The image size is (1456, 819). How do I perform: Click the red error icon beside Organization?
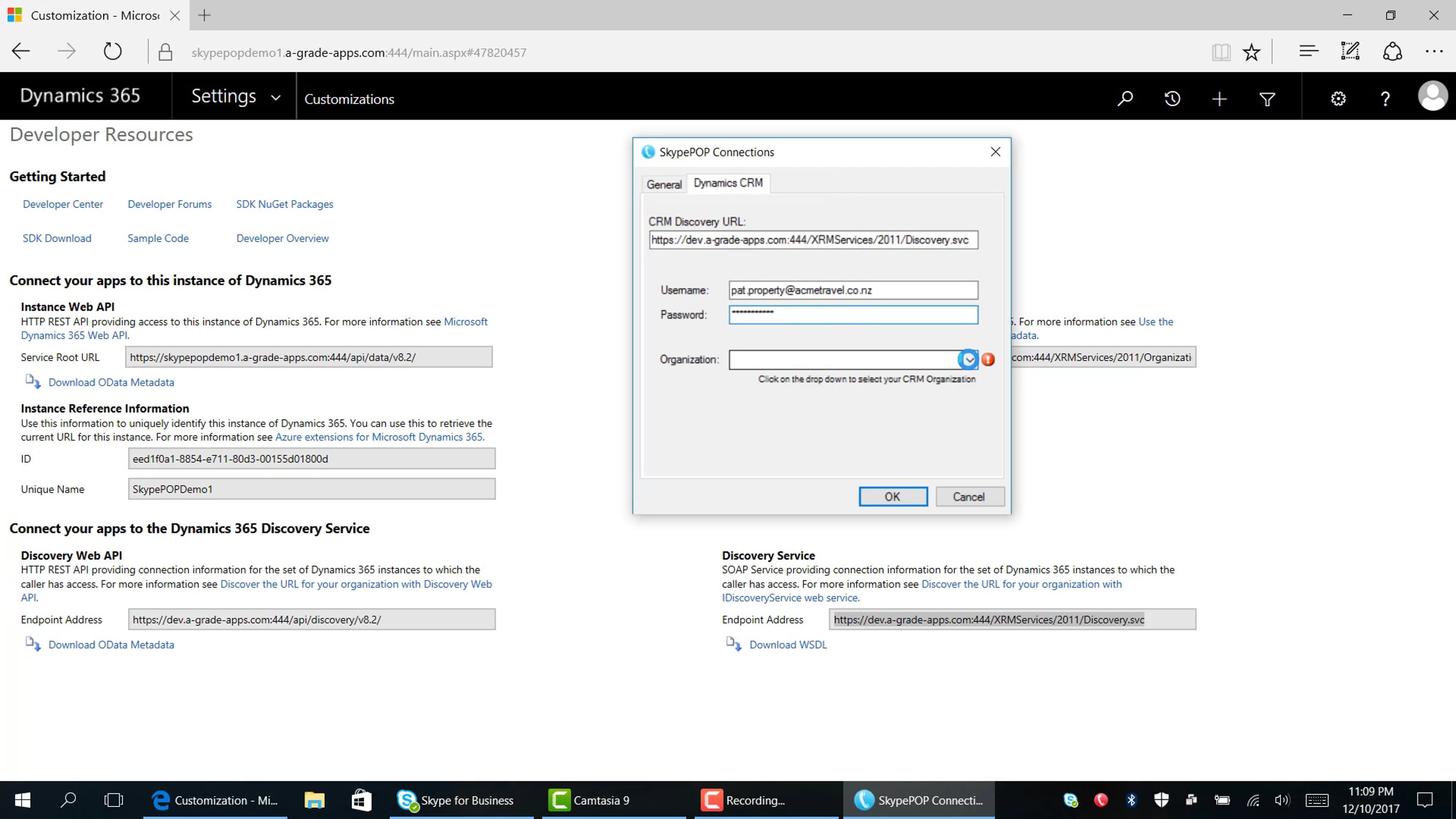tap(988, 359)
